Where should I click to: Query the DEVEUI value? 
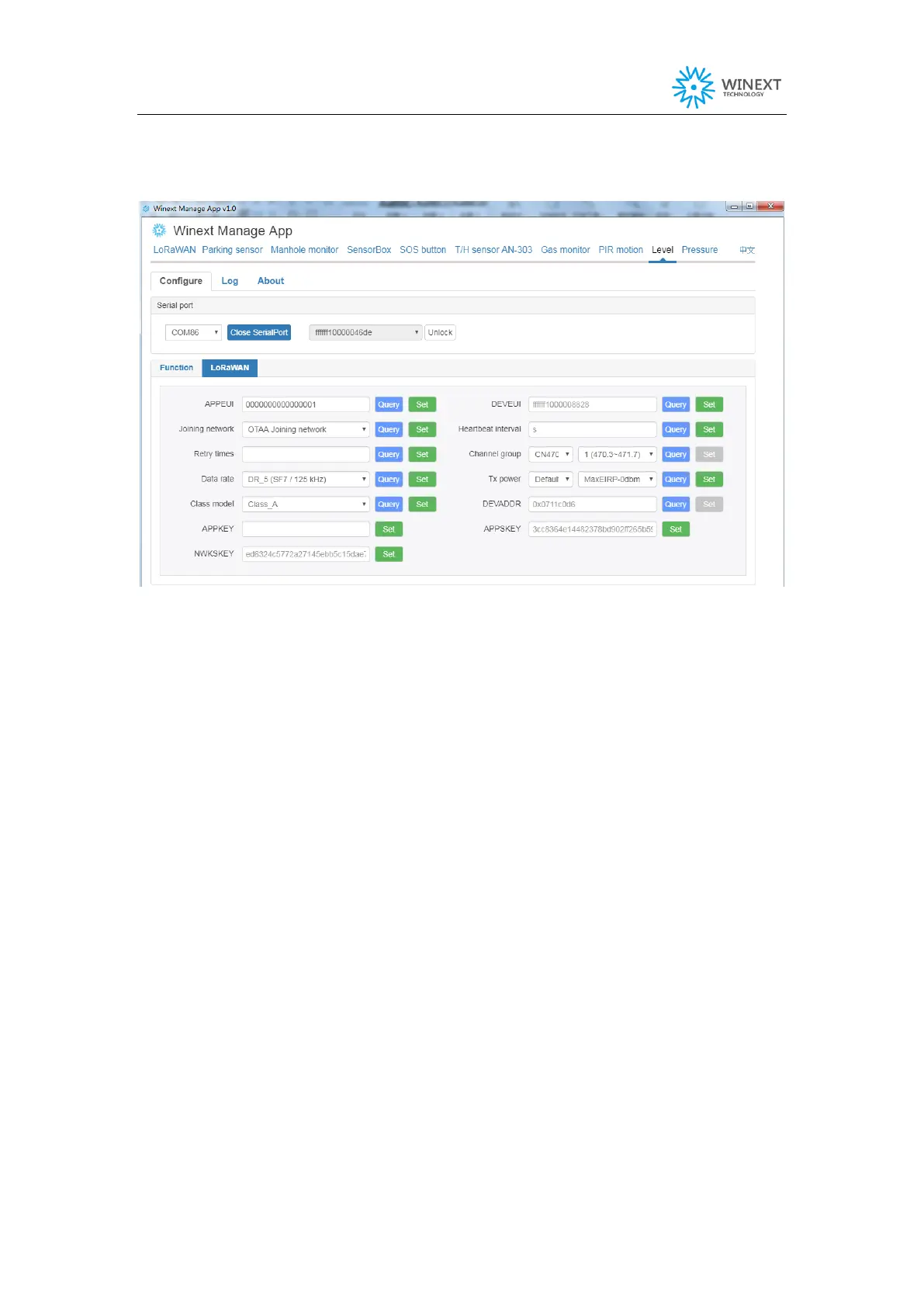[676, 404]
